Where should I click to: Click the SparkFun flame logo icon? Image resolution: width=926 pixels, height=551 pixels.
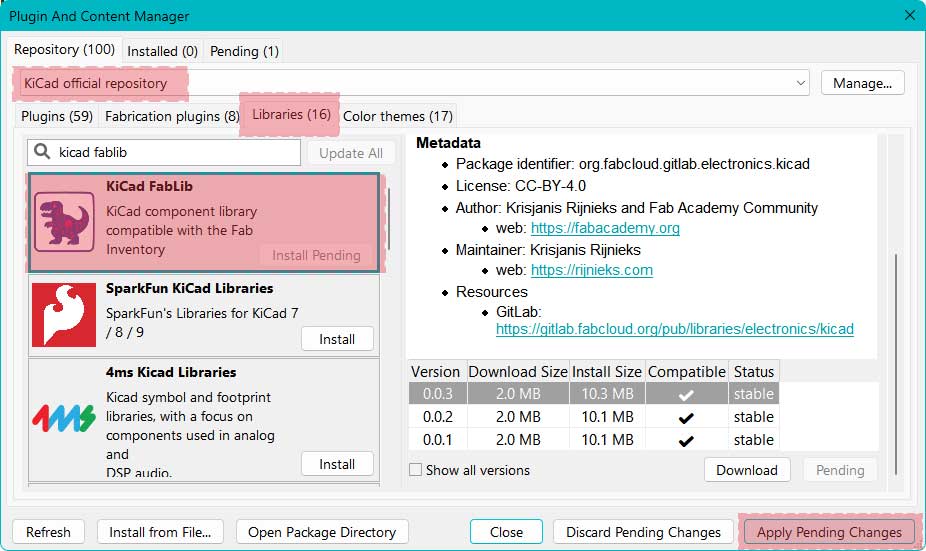click(64, 314)
